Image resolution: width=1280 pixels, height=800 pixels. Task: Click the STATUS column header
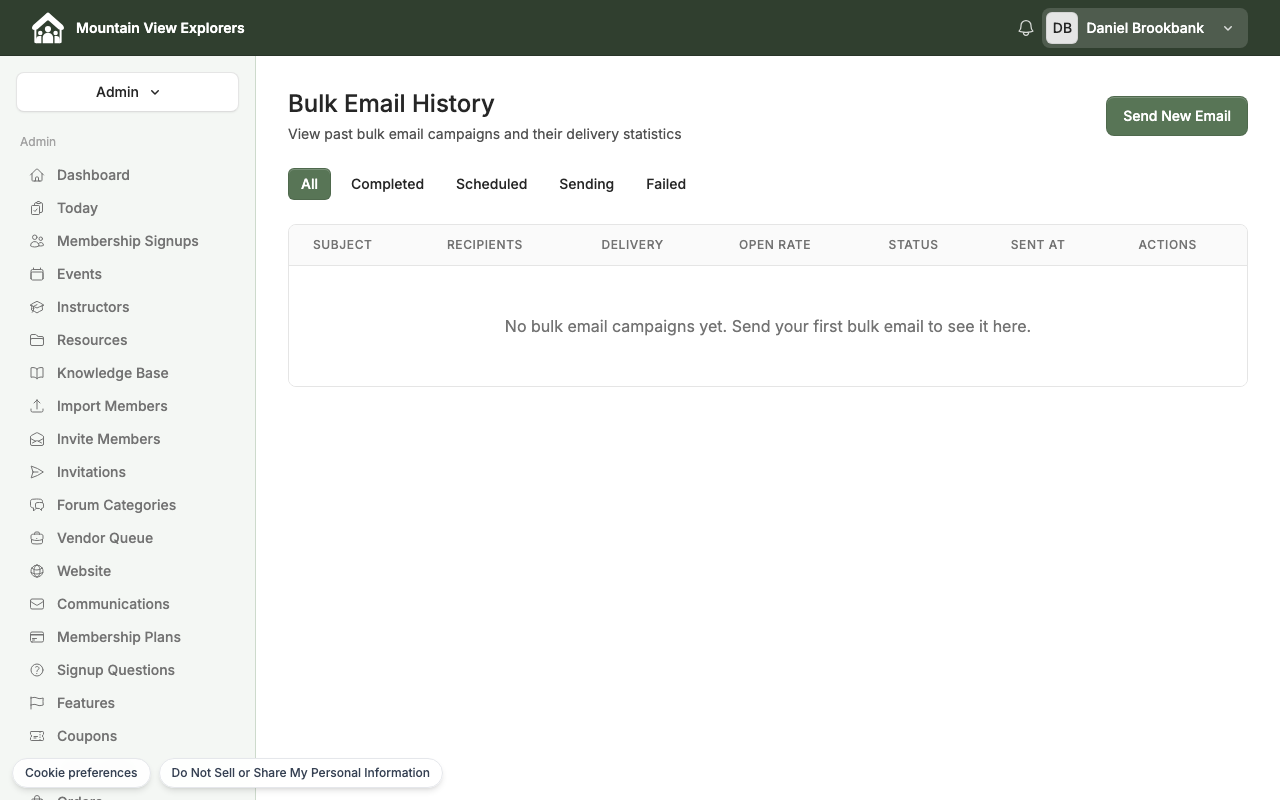(x=913, y=245)
